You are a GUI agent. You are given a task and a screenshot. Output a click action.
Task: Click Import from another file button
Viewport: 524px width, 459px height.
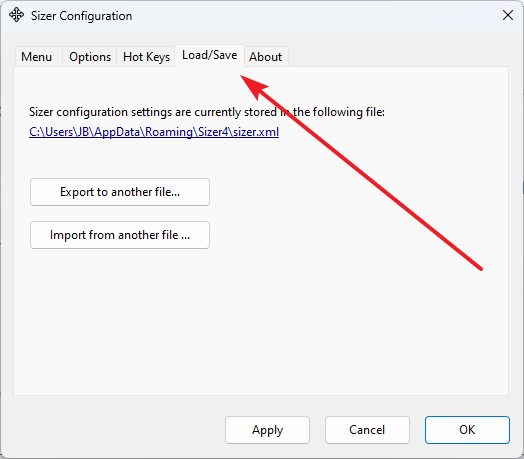[x=120, y=235]
